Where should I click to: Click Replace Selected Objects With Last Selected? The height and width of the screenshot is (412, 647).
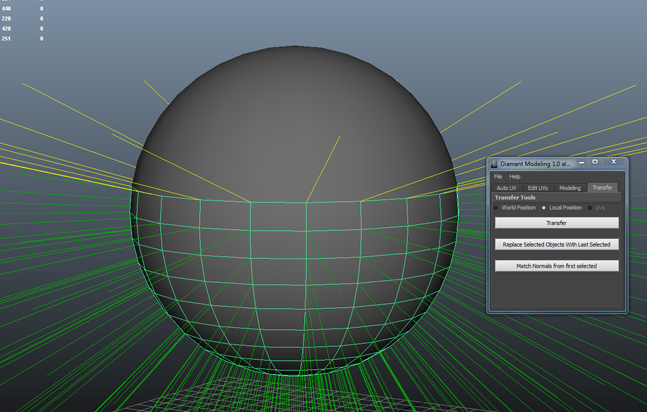556,244
